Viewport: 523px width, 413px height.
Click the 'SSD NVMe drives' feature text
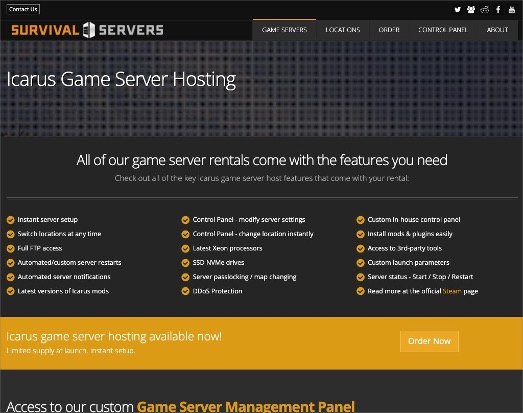pos(218,263)
